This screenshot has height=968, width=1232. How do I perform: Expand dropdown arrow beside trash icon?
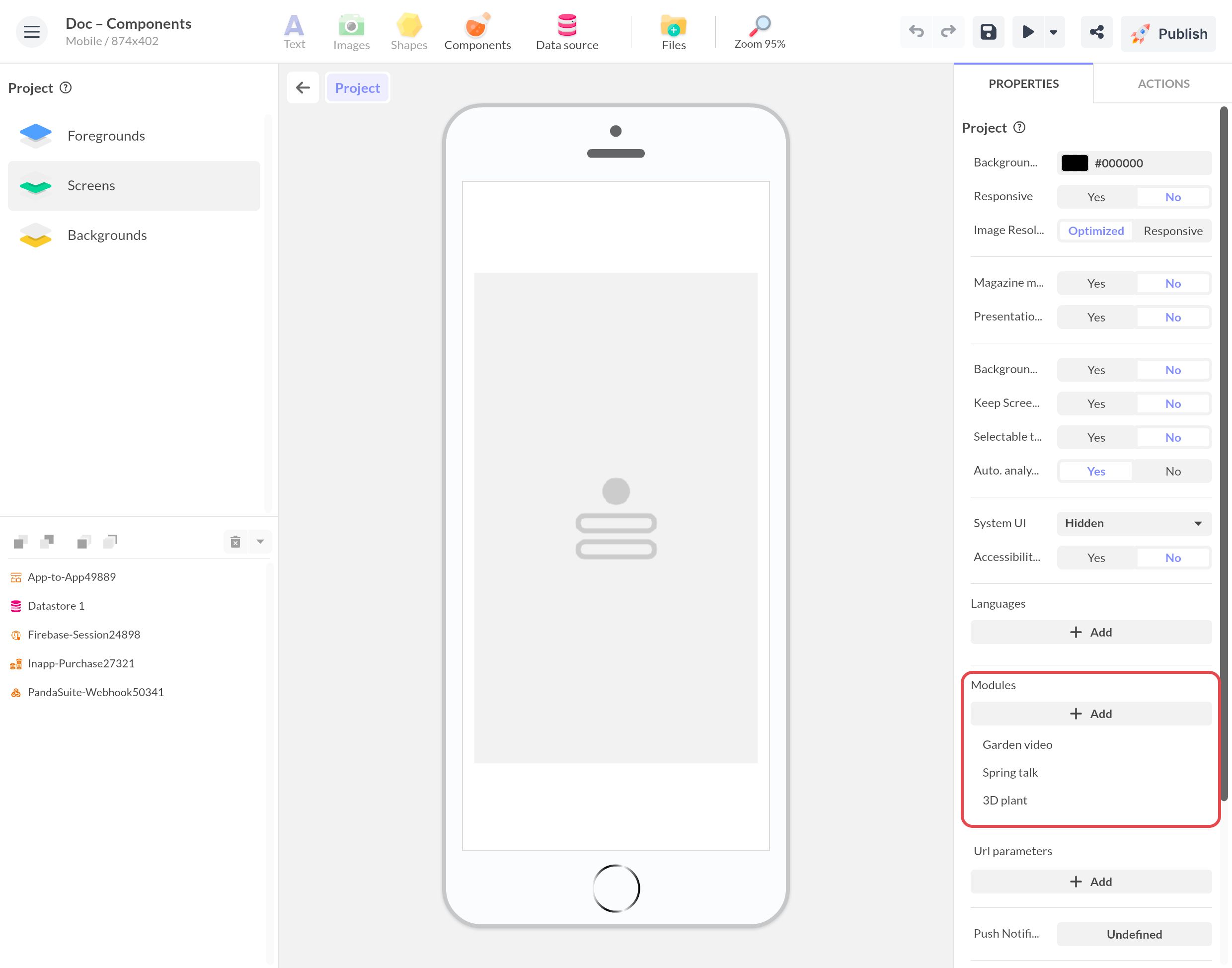[261, 542]
